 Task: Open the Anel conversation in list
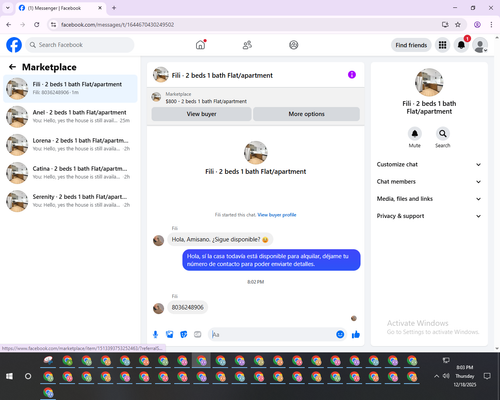click(70, 116)
